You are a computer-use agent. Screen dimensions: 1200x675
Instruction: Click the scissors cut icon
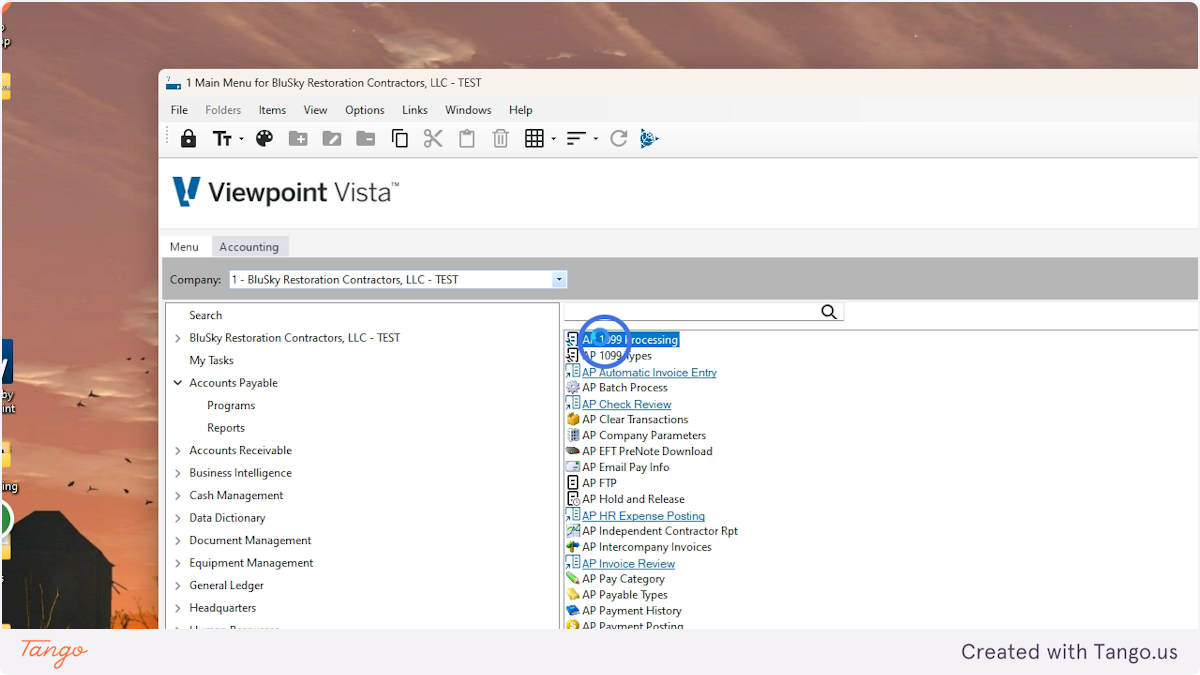(433, 139)
